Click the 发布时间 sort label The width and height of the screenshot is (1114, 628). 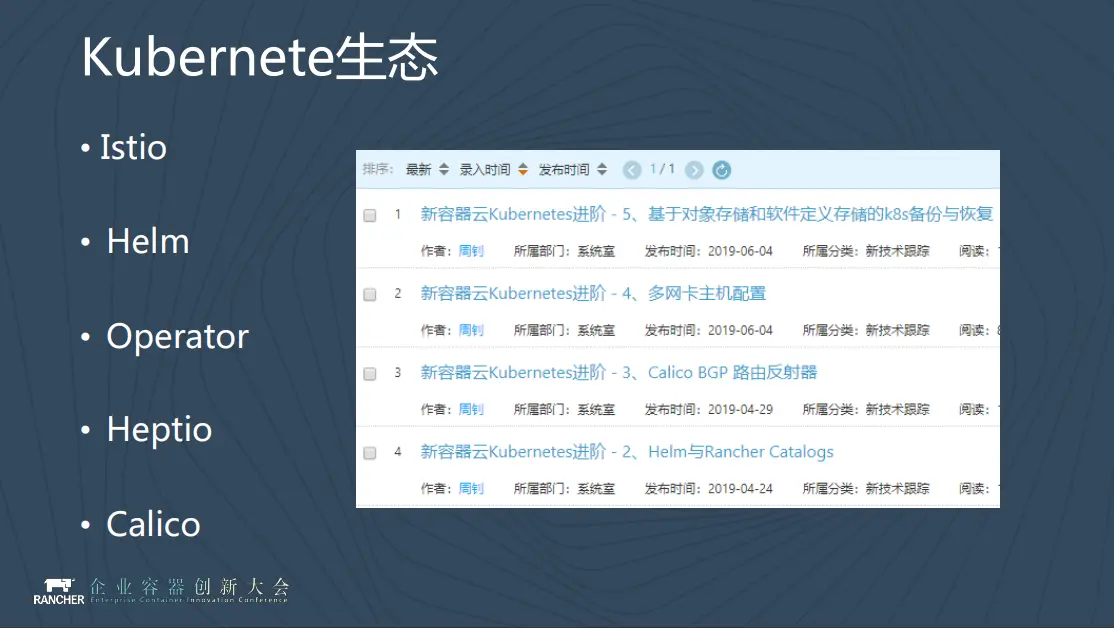tap(564, 169)
